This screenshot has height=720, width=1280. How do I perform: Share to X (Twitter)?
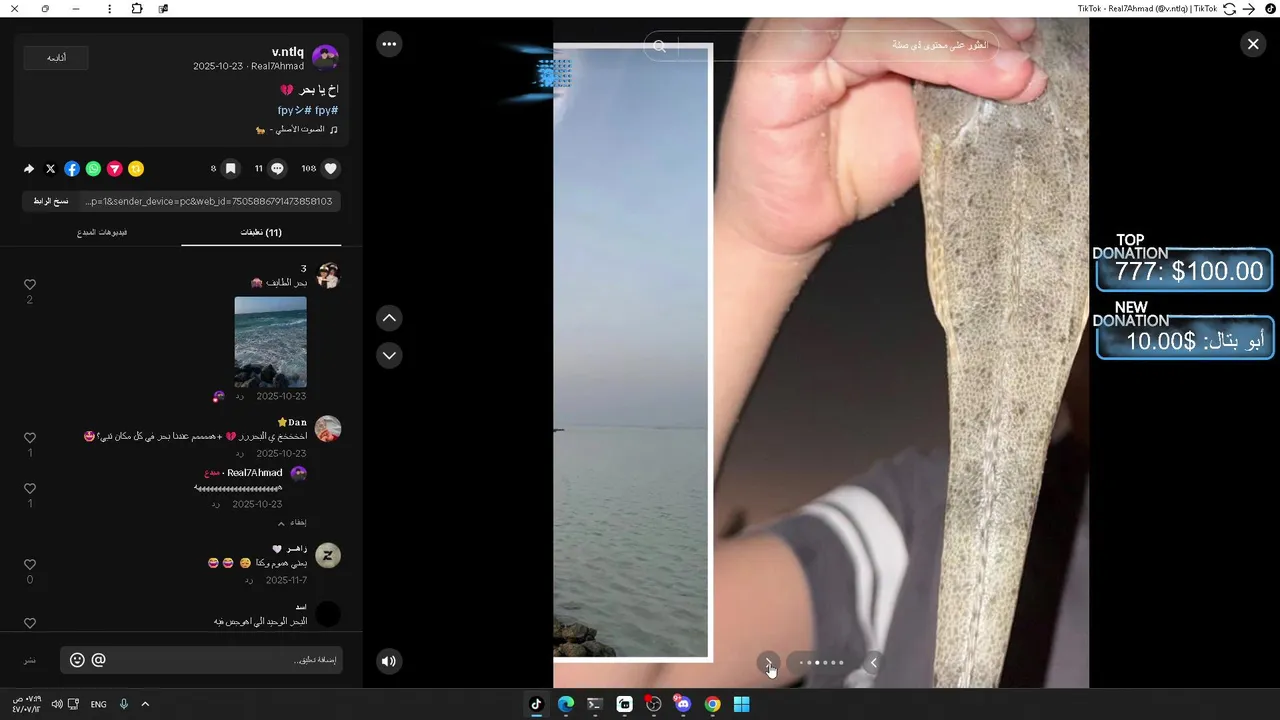click(x=51, y=169)
